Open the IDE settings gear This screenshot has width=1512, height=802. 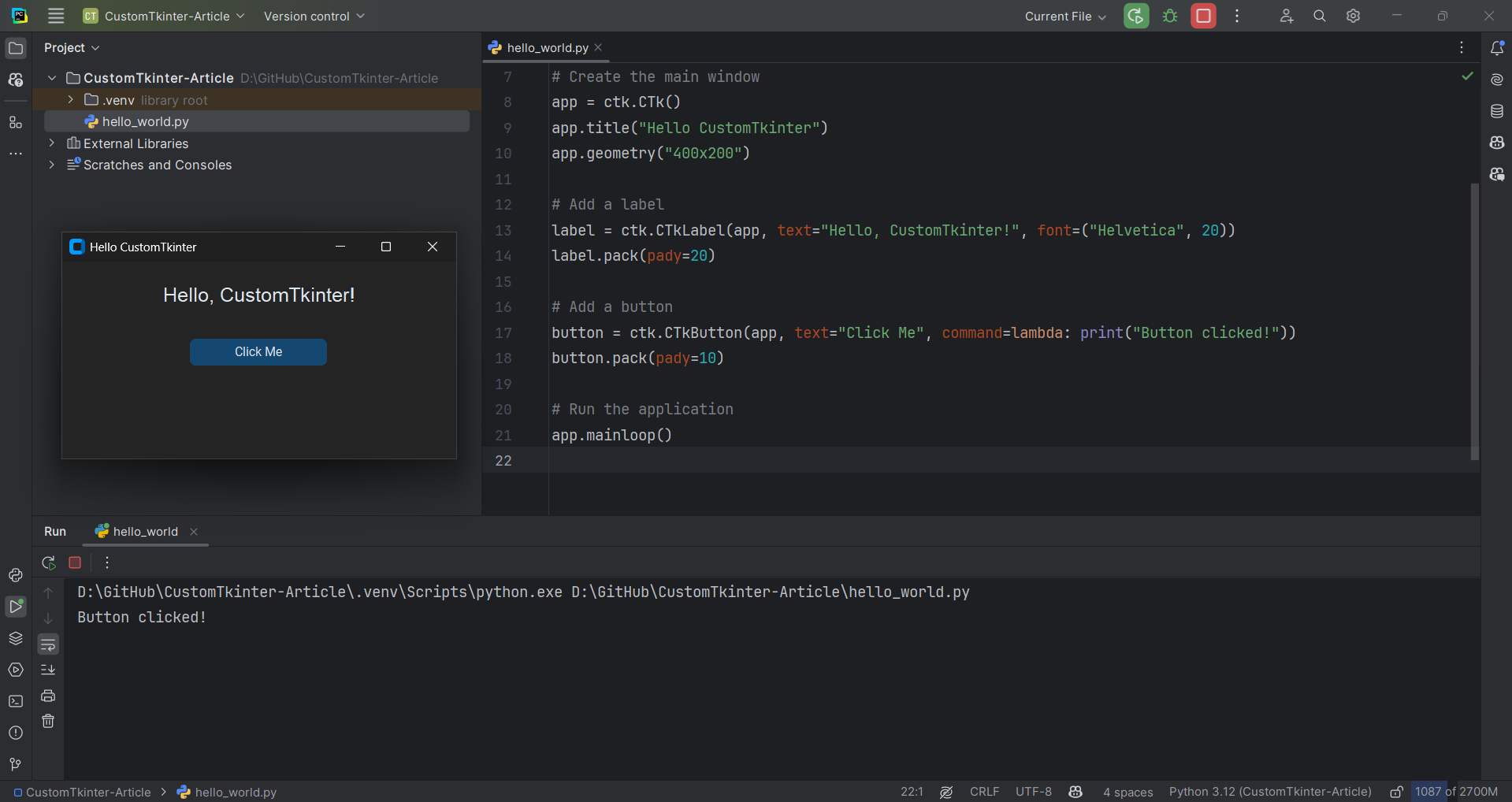[x=1353, y=17]
